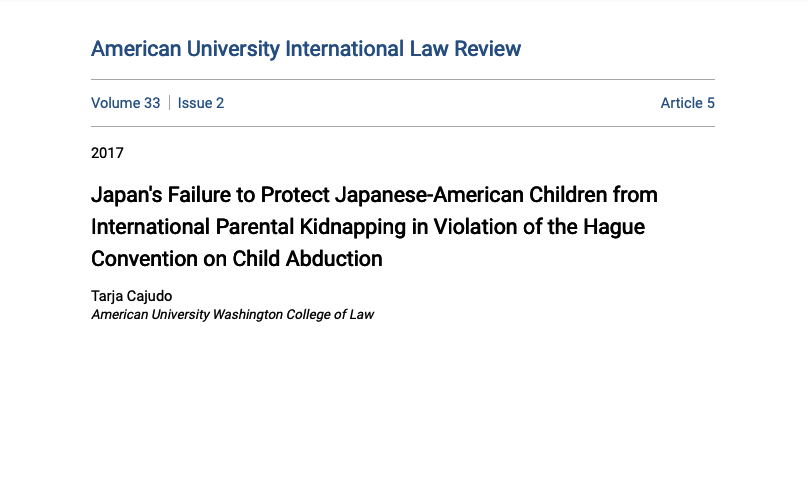The height and width of the screenshot is (497, 808).
Task: Open the Volume 33 link
Action: click(x=125, y=103)
